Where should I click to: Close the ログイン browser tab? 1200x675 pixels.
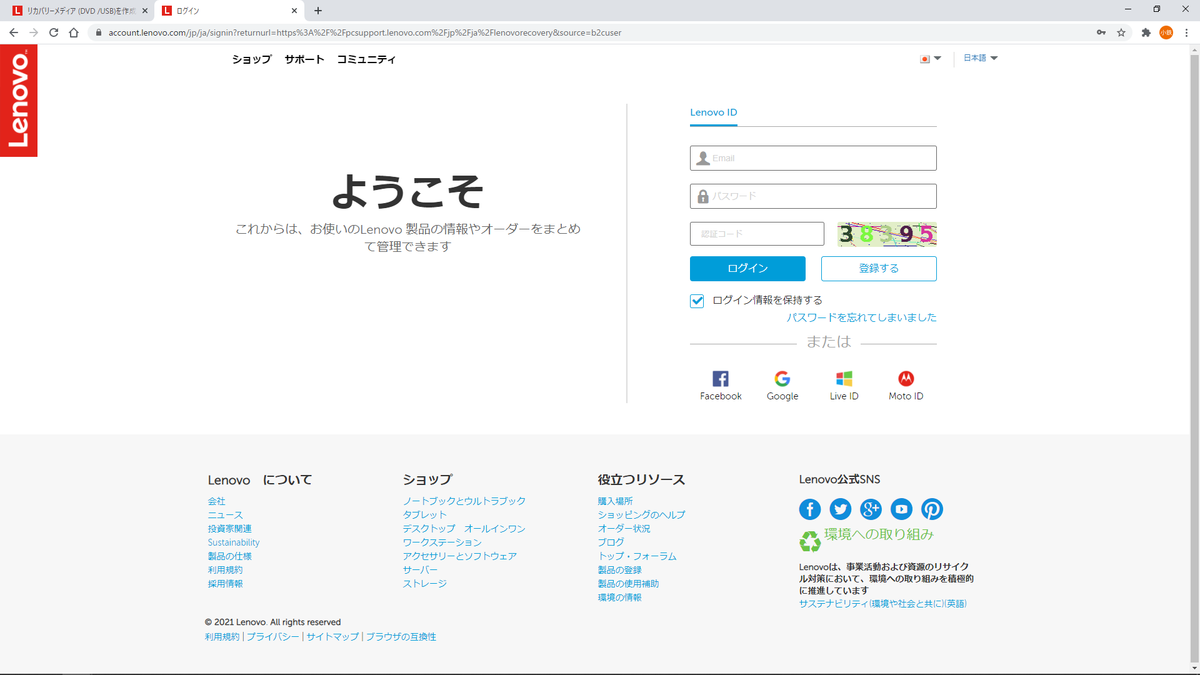pyautogui.click(x=294, y=10)
